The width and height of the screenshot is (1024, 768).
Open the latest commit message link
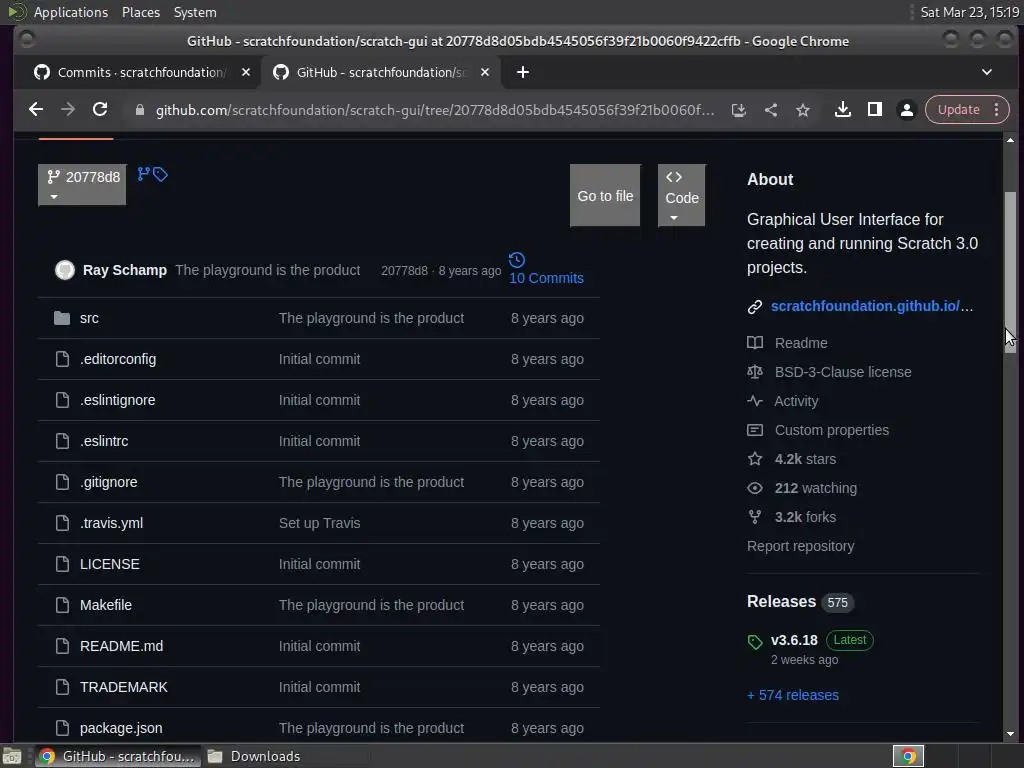[x=268, y=270]
